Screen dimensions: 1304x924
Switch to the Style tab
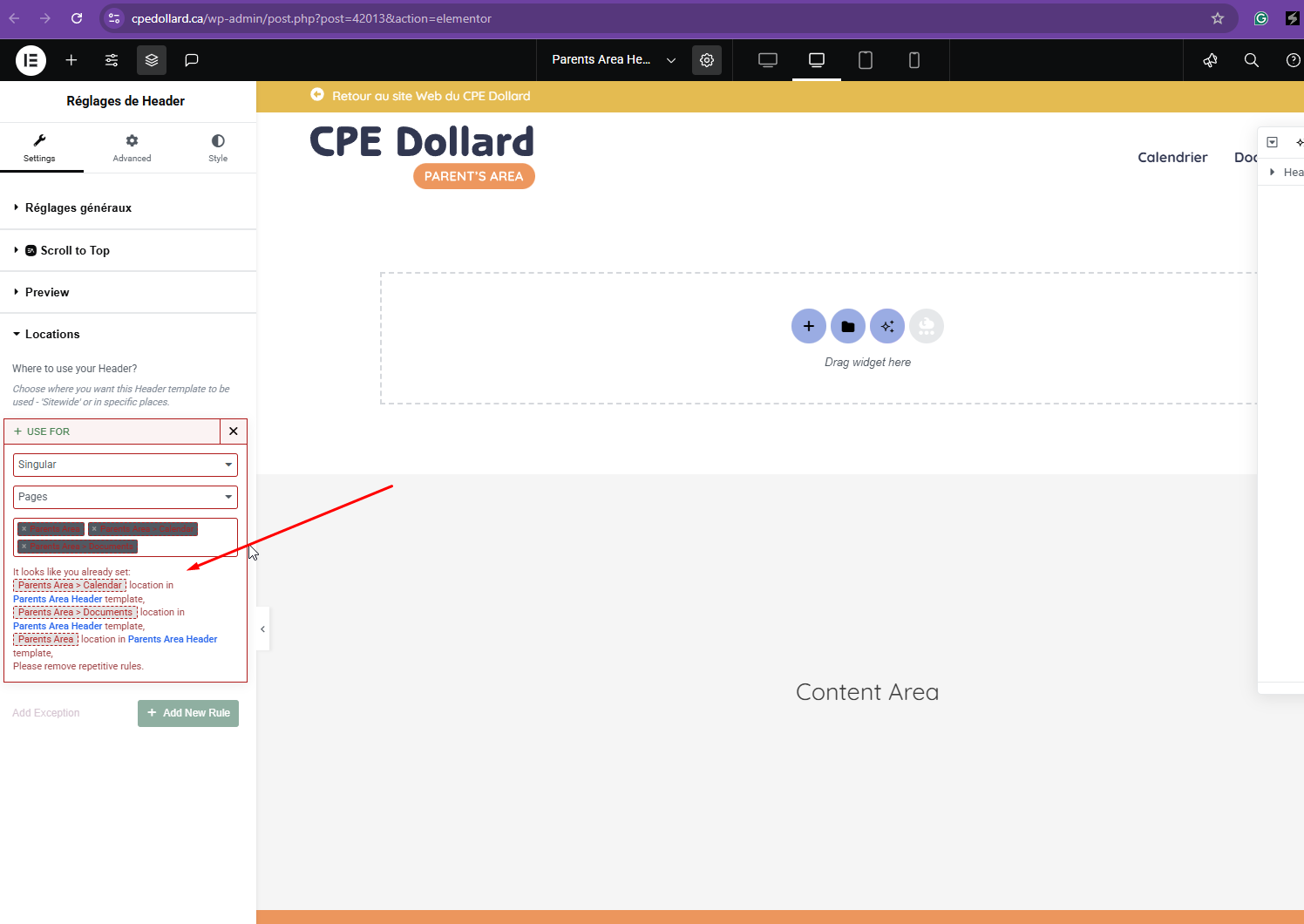[x=218, y=147]
